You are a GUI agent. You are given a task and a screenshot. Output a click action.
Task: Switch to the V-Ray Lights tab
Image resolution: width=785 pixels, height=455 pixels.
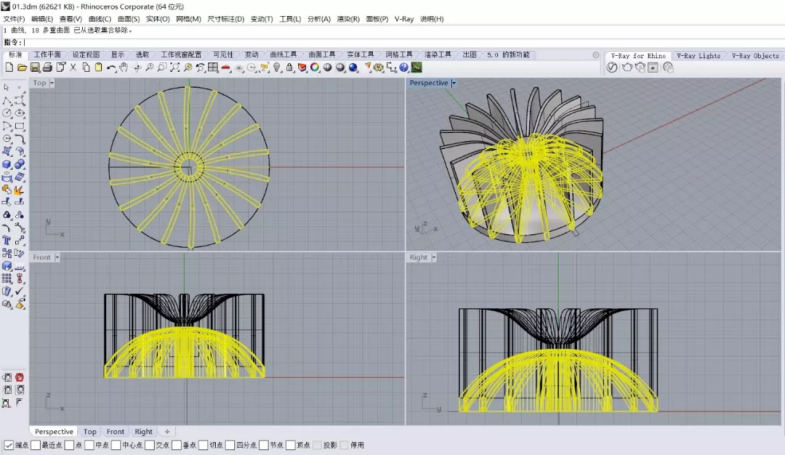697,56
